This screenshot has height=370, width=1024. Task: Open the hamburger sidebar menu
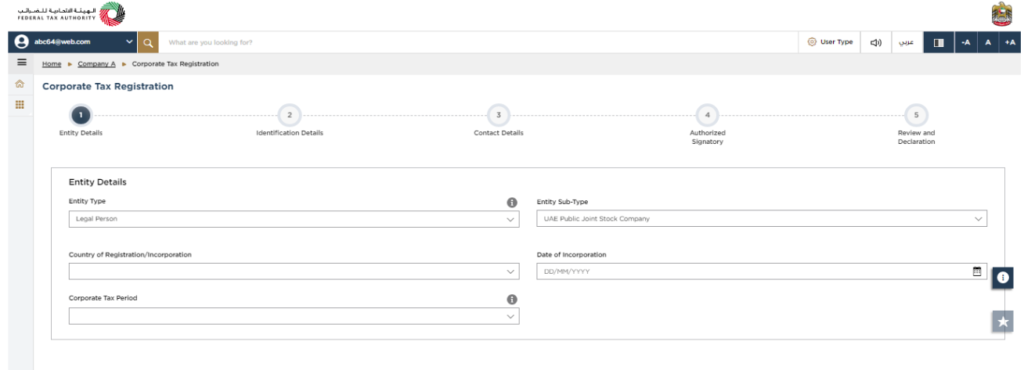pyautogui.click(x=21, y=63)
